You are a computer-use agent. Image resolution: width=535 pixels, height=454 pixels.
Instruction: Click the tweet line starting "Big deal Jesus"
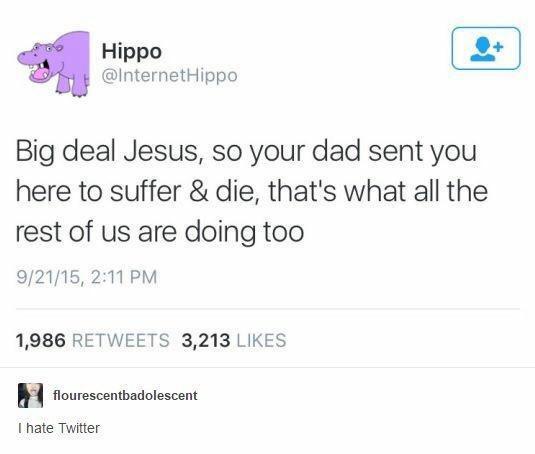246,152
